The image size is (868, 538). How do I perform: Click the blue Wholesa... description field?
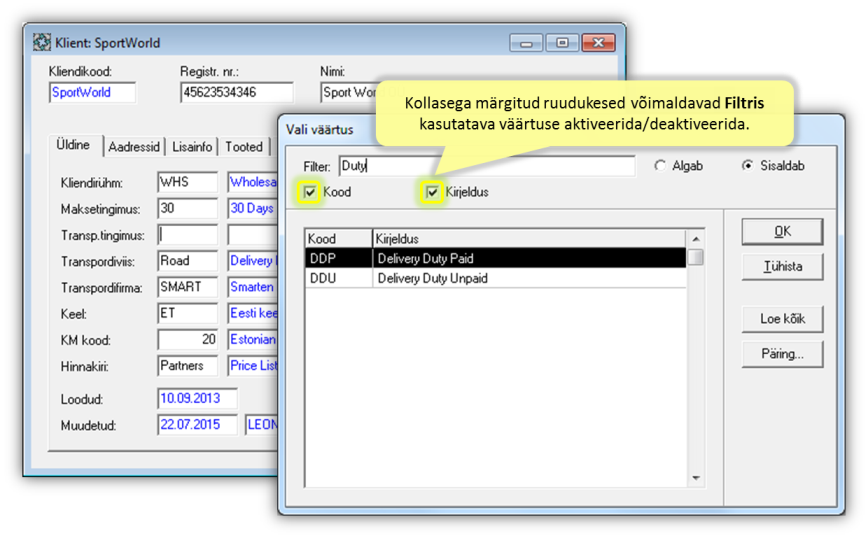pyautogui.click(x=252, y=182)
